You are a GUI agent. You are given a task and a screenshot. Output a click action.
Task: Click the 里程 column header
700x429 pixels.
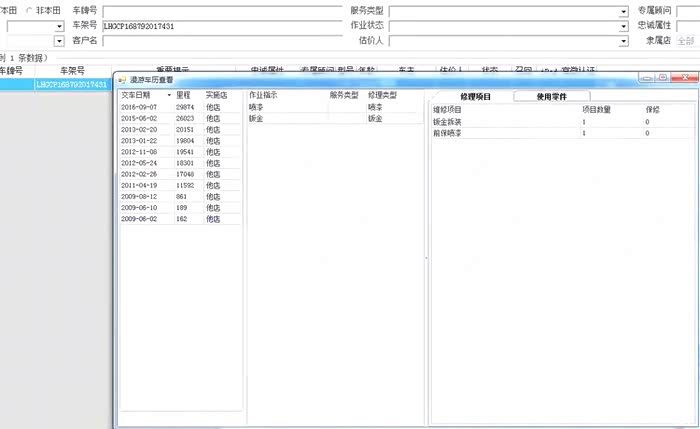pos(184,95)
